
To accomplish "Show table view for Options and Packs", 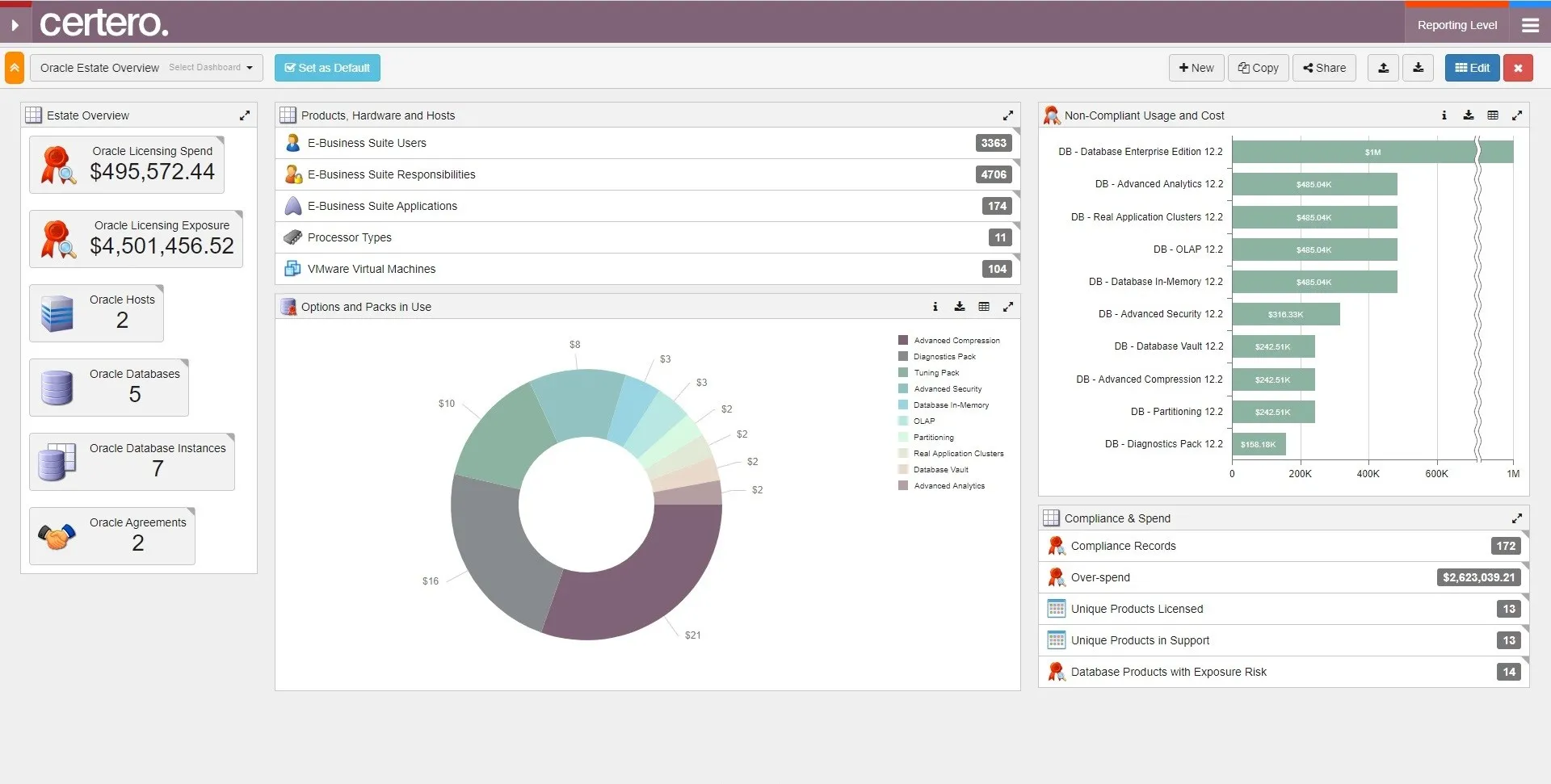I will (984, 307).
